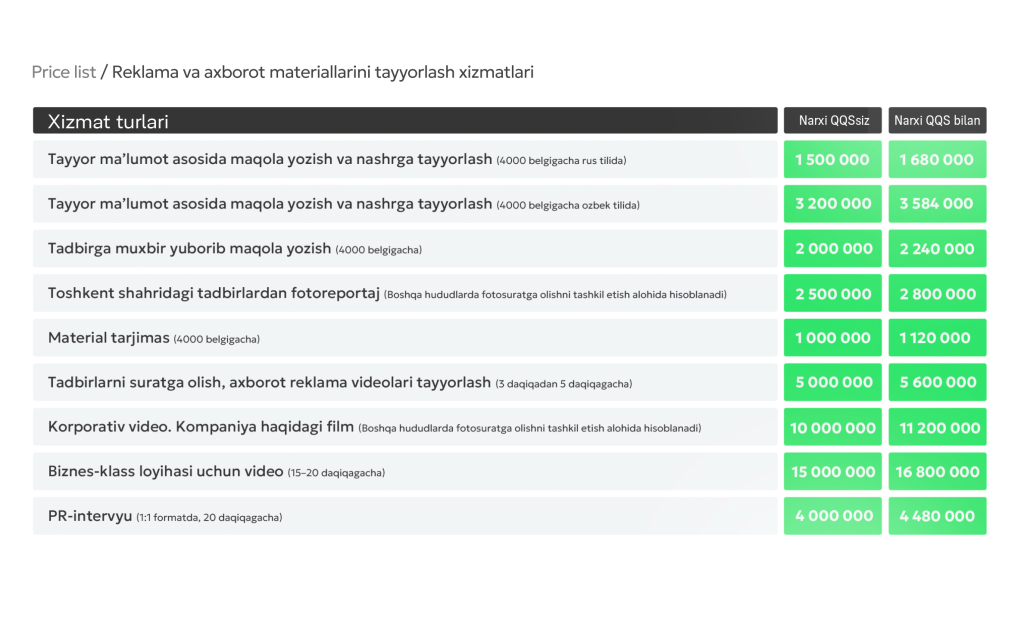The image size is (1024, 625).
Task: Select the "Material tarjimas" service row
Action: click(x=405, y=338)
